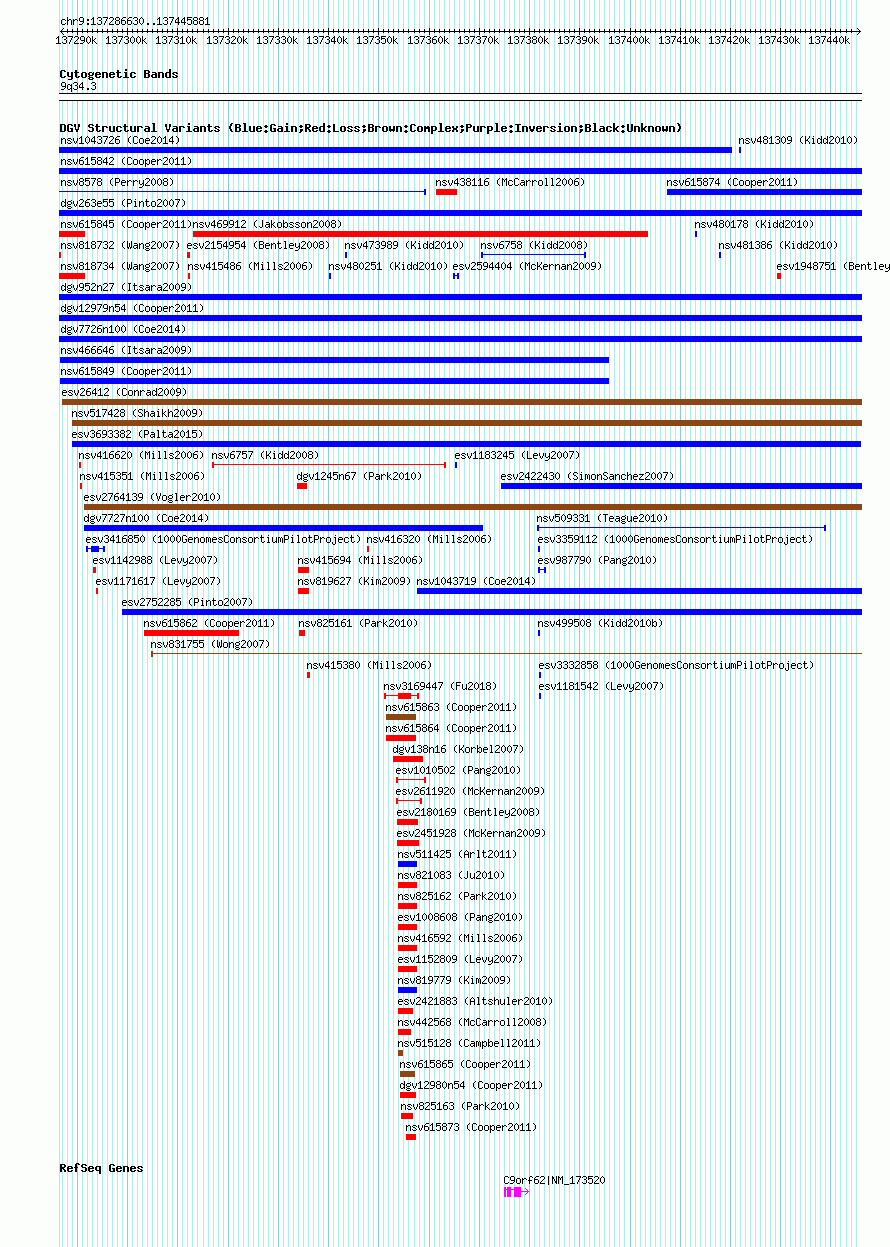Click esv1008608 (Pang2010) label

[460, 917]
